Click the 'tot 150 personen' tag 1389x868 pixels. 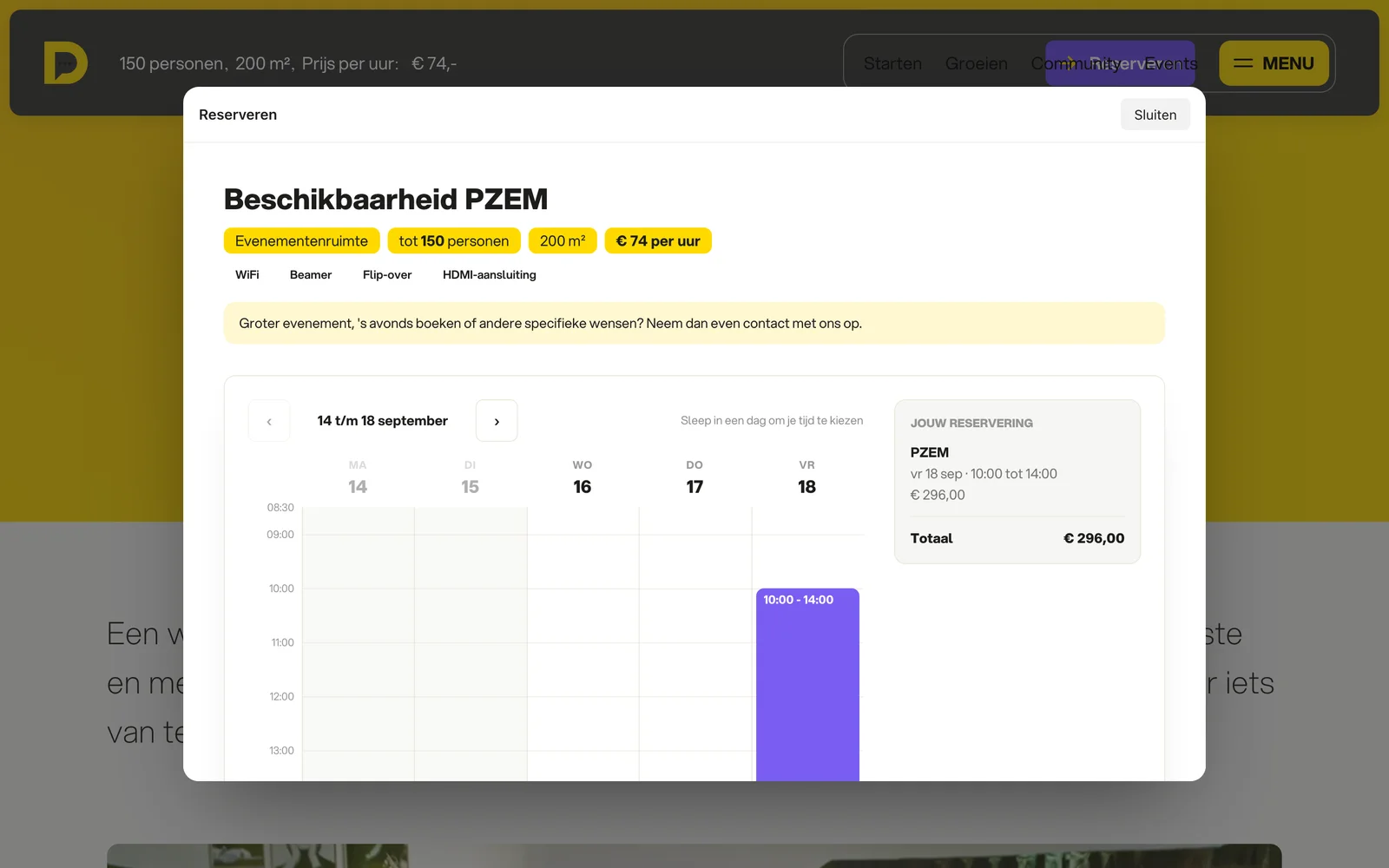[x=454, y=240]
